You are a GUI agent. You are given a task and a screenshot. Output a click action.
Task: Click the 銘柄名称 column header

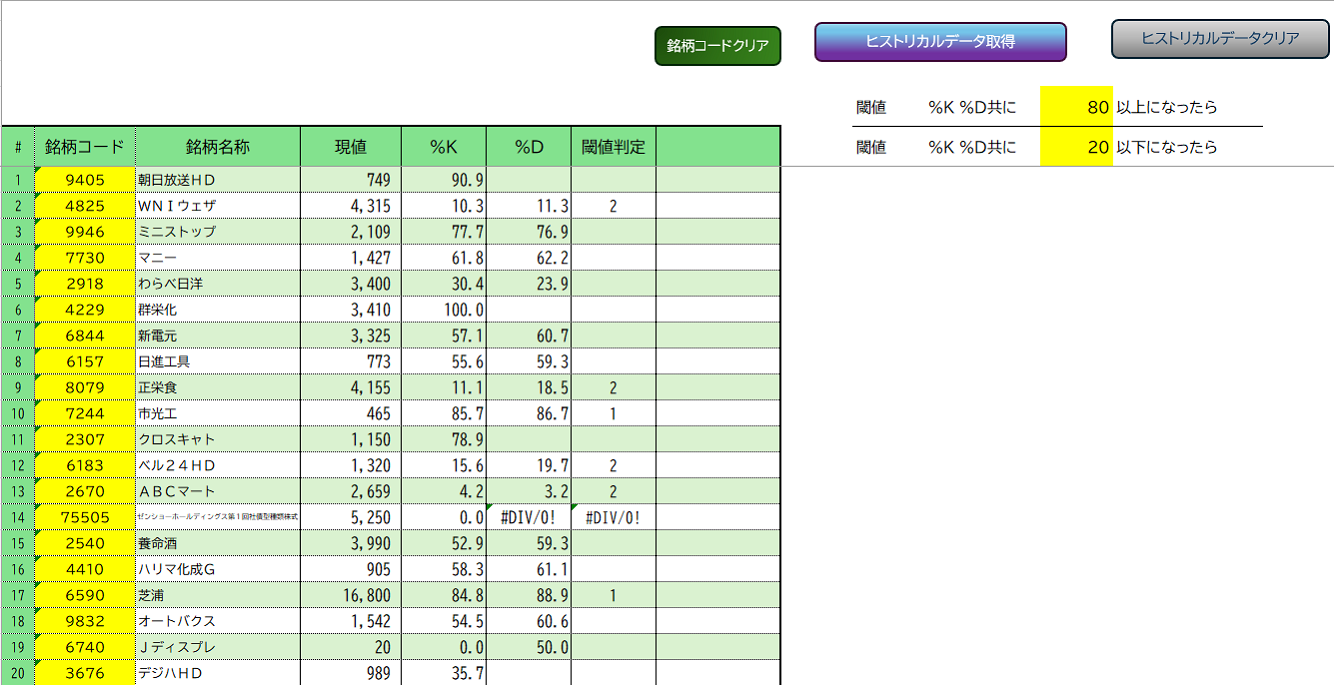click(x=218, y=147)
